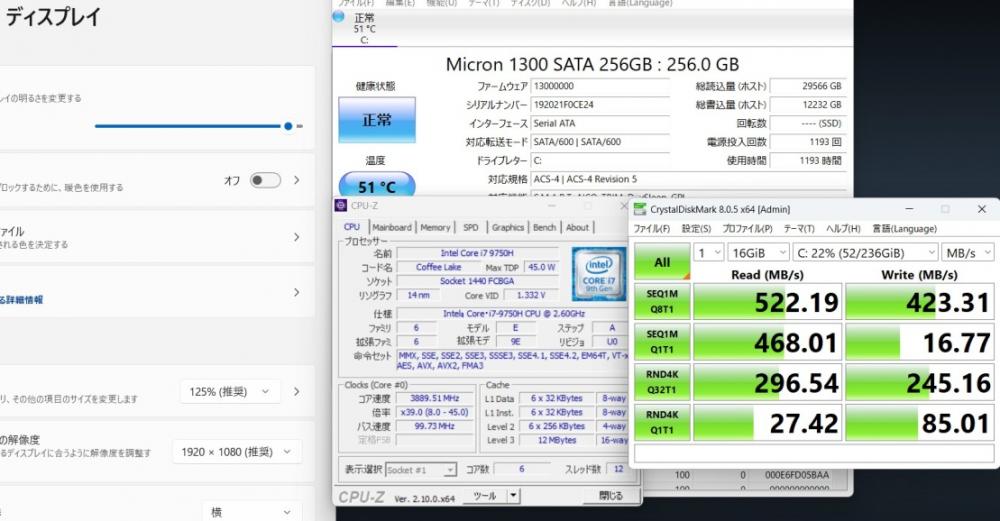Click the 51 °C temperature button in CrystalDiskInfo
This screenshot has height=521, width=1000.
click(x=377, y=186)
